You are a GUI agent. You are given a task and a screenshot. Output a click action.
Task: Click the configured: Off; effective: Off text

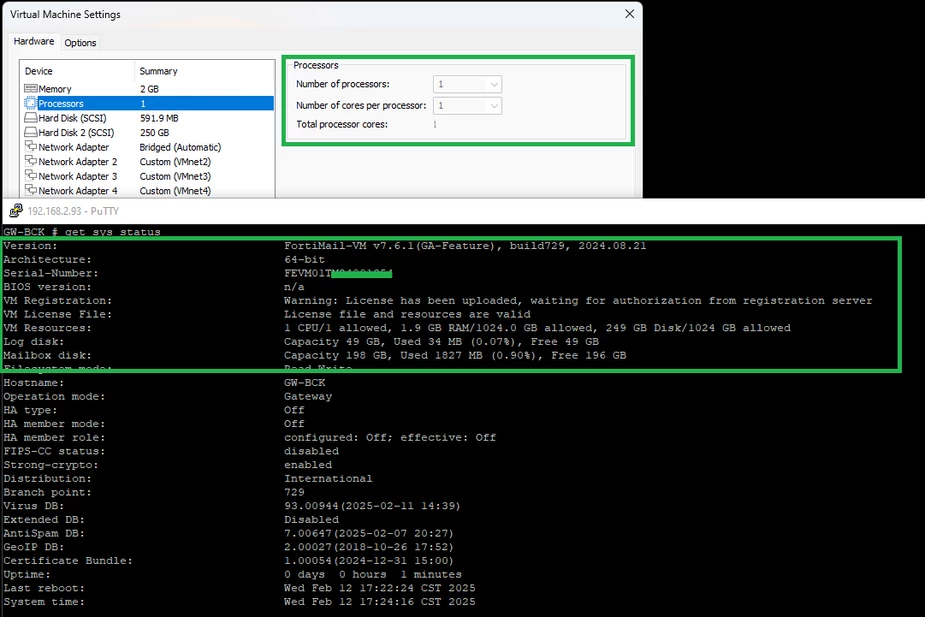(x=390, y=437)
